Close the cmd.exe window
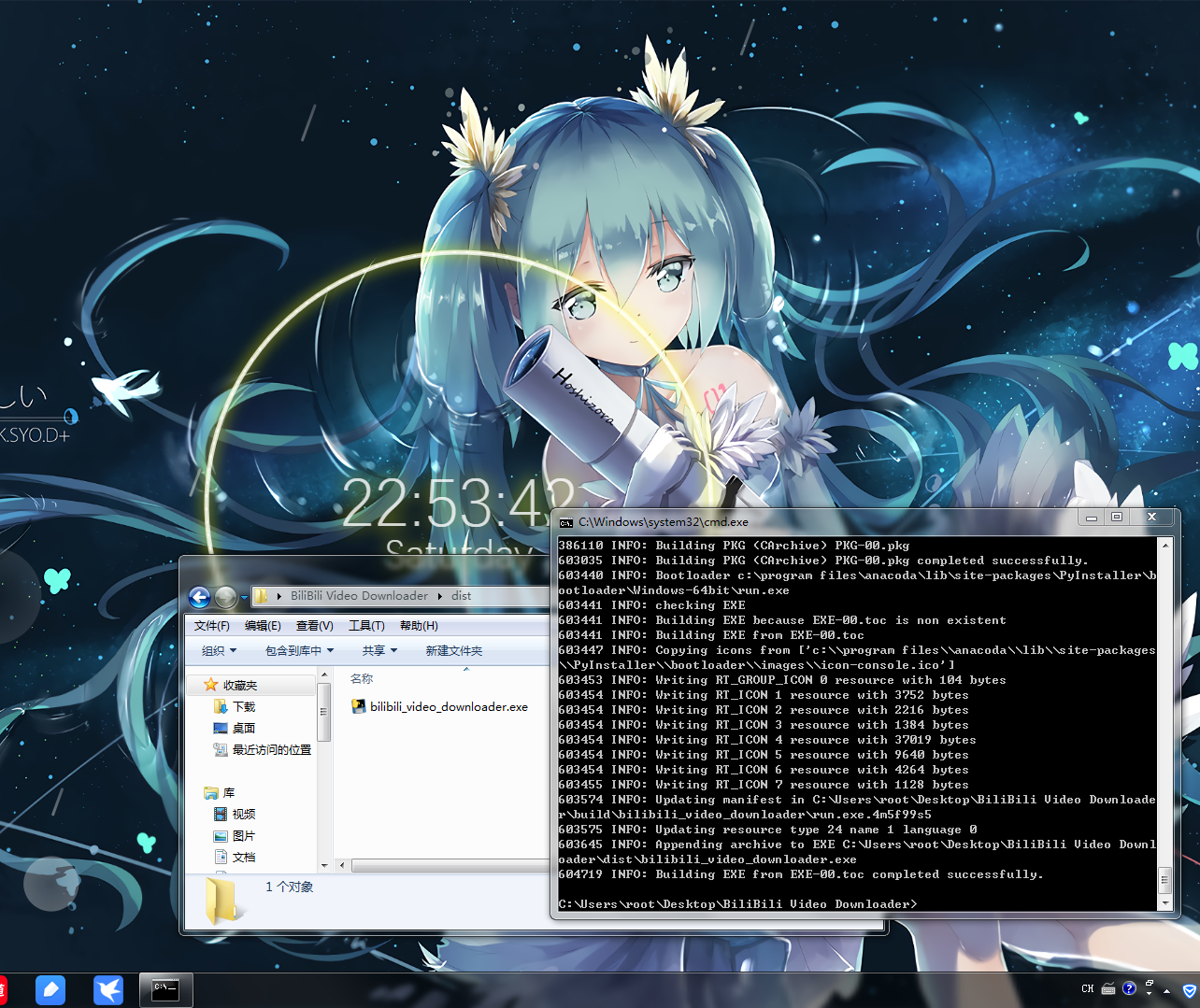Image resolution: width=1200 pixels, height=1008 pixels. (1151, 518)
